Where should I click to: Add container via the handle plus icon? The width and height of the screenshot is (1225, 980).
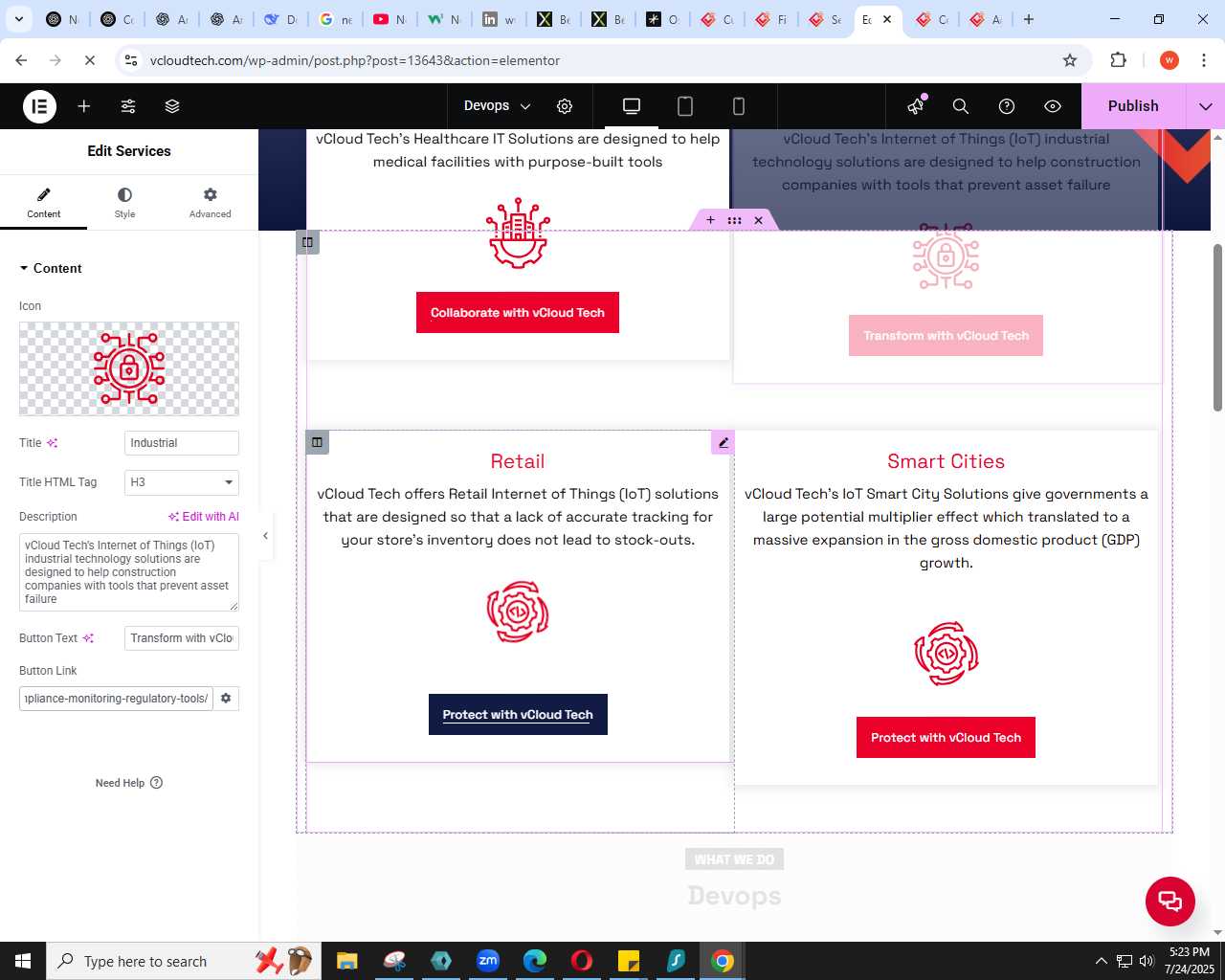(710, 220)
